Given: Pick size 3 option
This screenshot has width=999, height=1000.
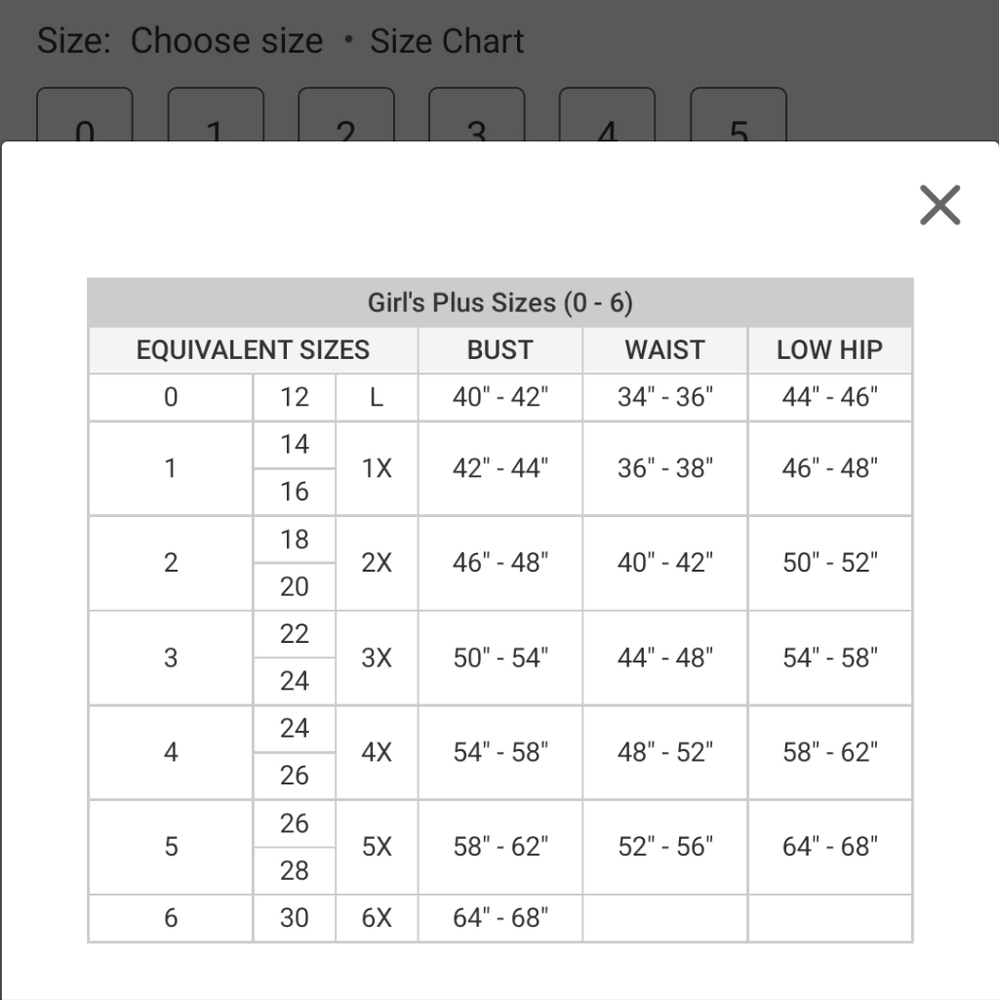Looking at the screenshot, I should pyautogui.click(x=477, y=115).
